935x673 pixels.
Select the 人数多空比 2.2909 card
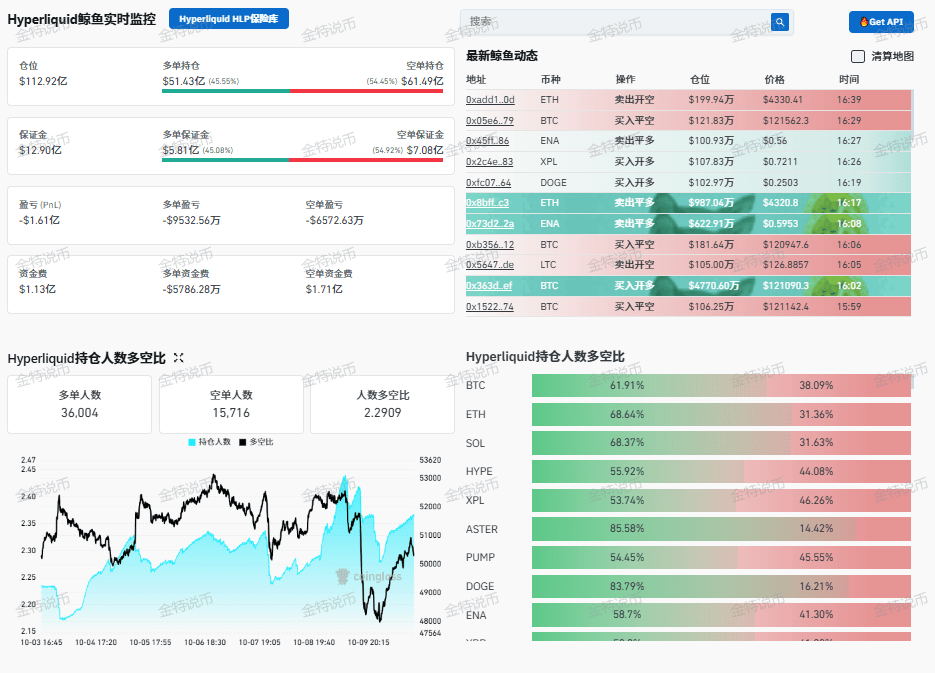tap(382, 404)
